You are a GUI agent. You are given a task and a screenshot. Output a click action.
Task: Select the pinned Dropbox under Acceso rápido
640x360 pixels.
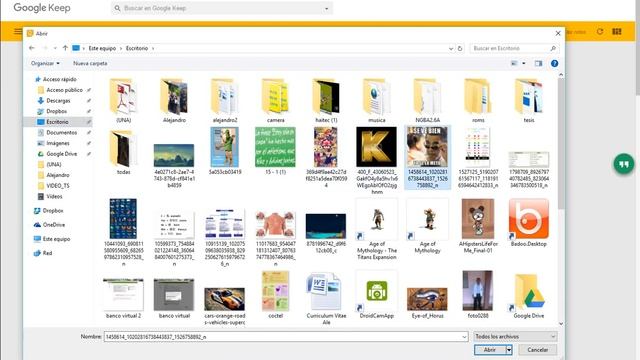[56, 111]
